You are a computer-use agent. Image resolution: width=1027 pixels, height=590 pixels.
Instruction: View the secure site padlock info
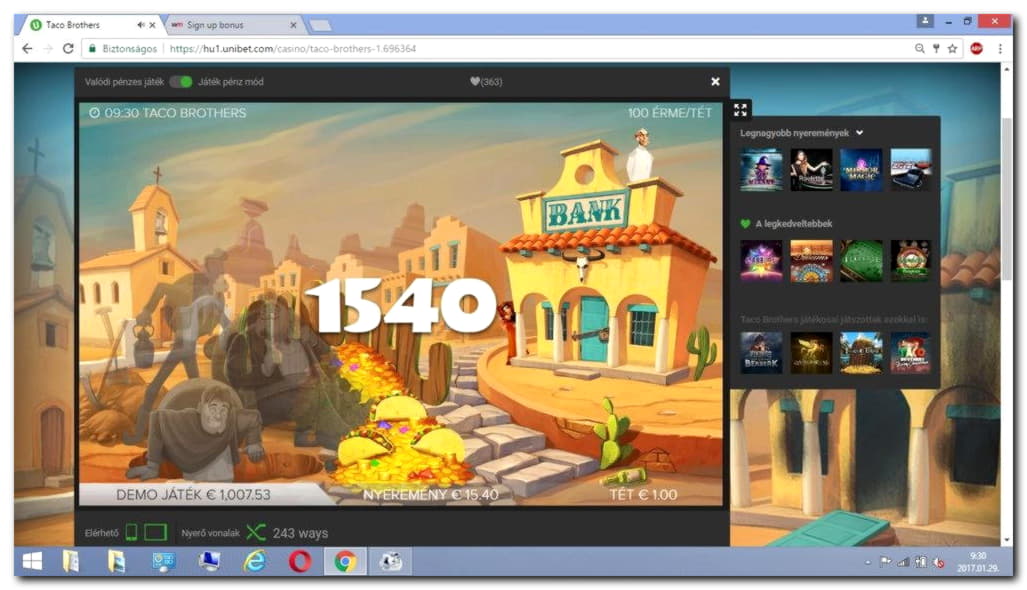tap(92, 48)
